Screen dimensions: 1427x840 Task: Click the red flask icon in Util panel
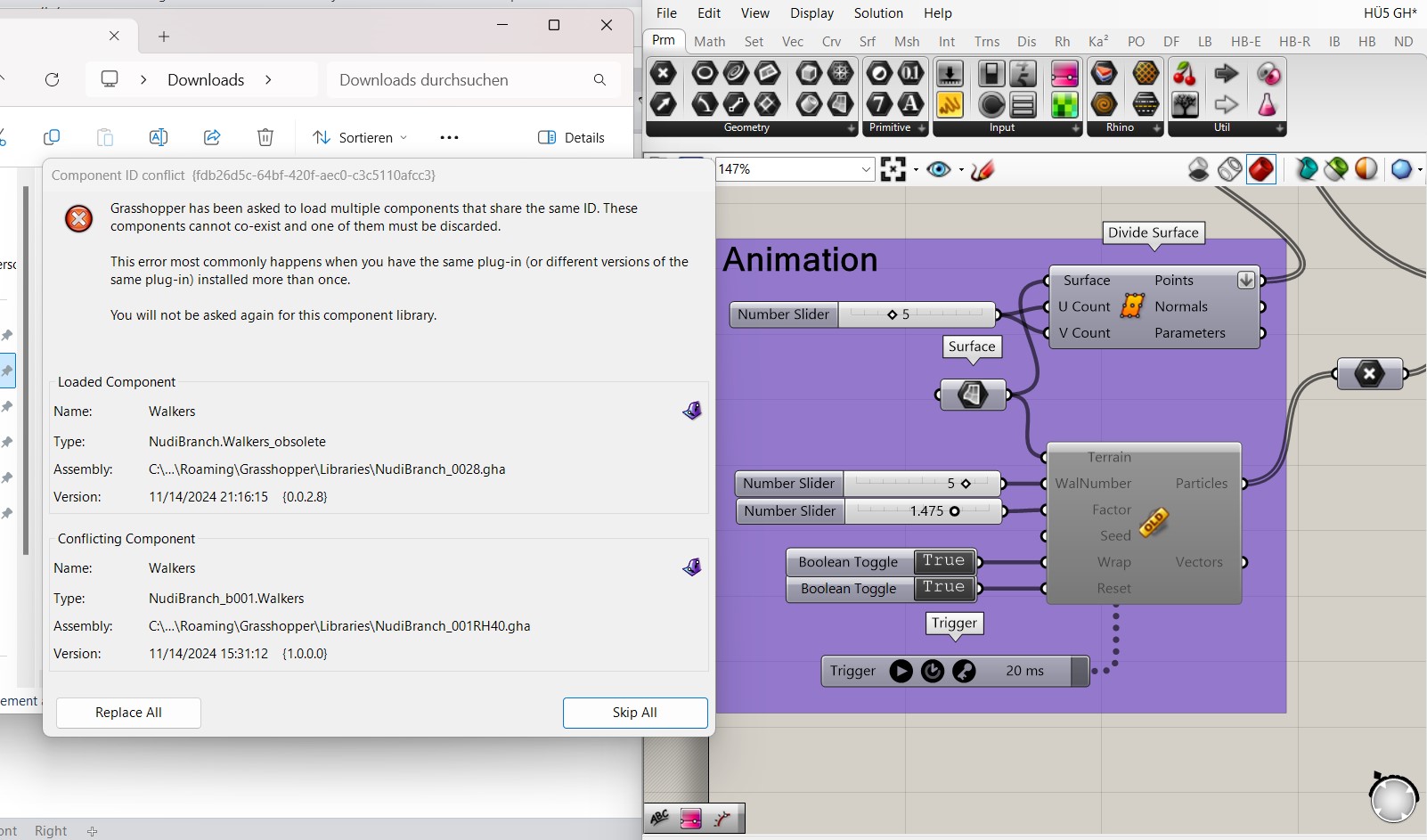pyautogui.click(x=1266, y=104)
